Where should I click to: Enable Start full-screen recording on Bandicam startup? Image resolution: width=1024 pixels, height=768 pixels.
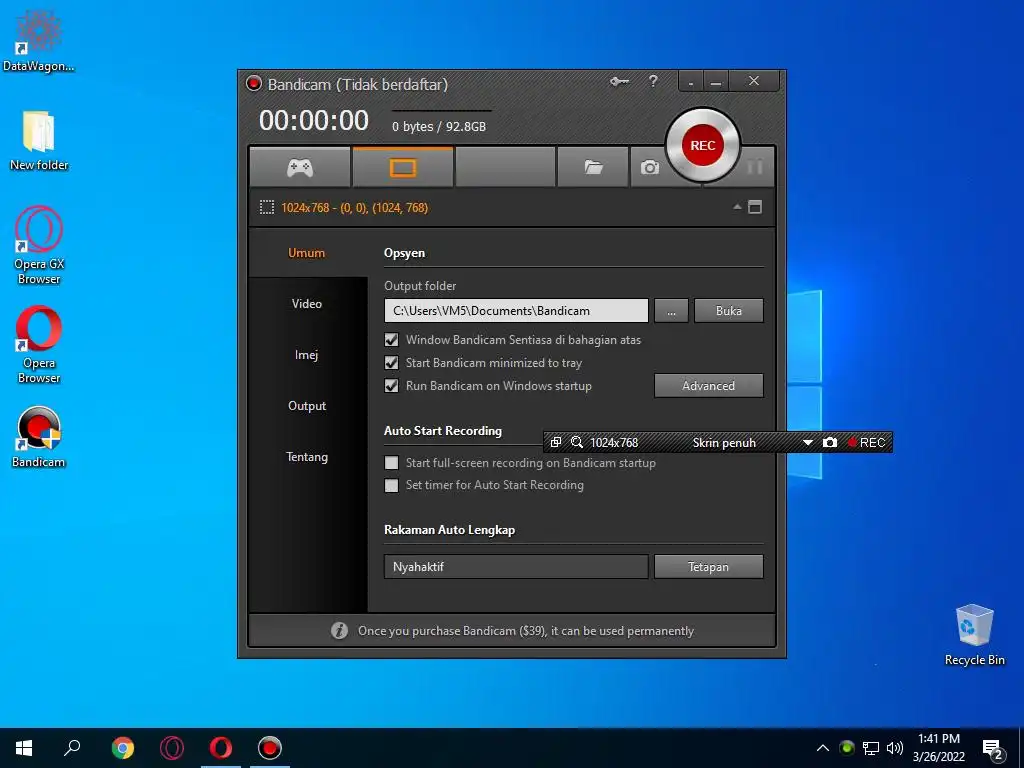391,462
